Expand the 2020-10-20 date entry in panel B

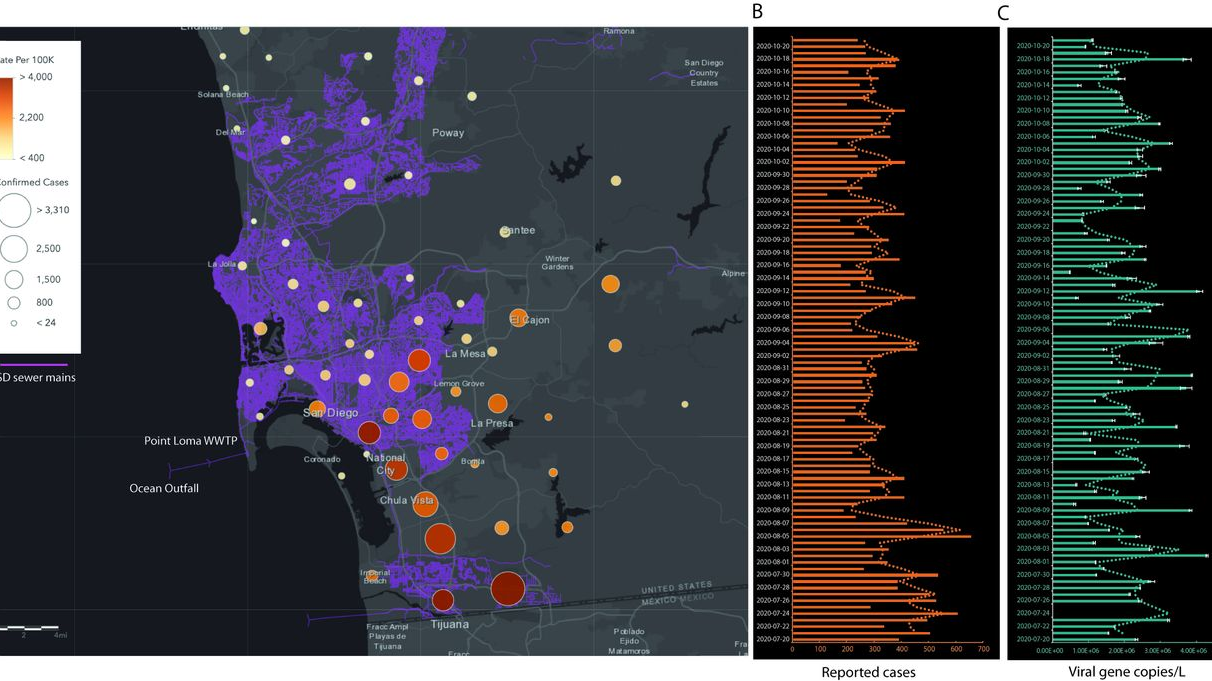pos(772,45)
